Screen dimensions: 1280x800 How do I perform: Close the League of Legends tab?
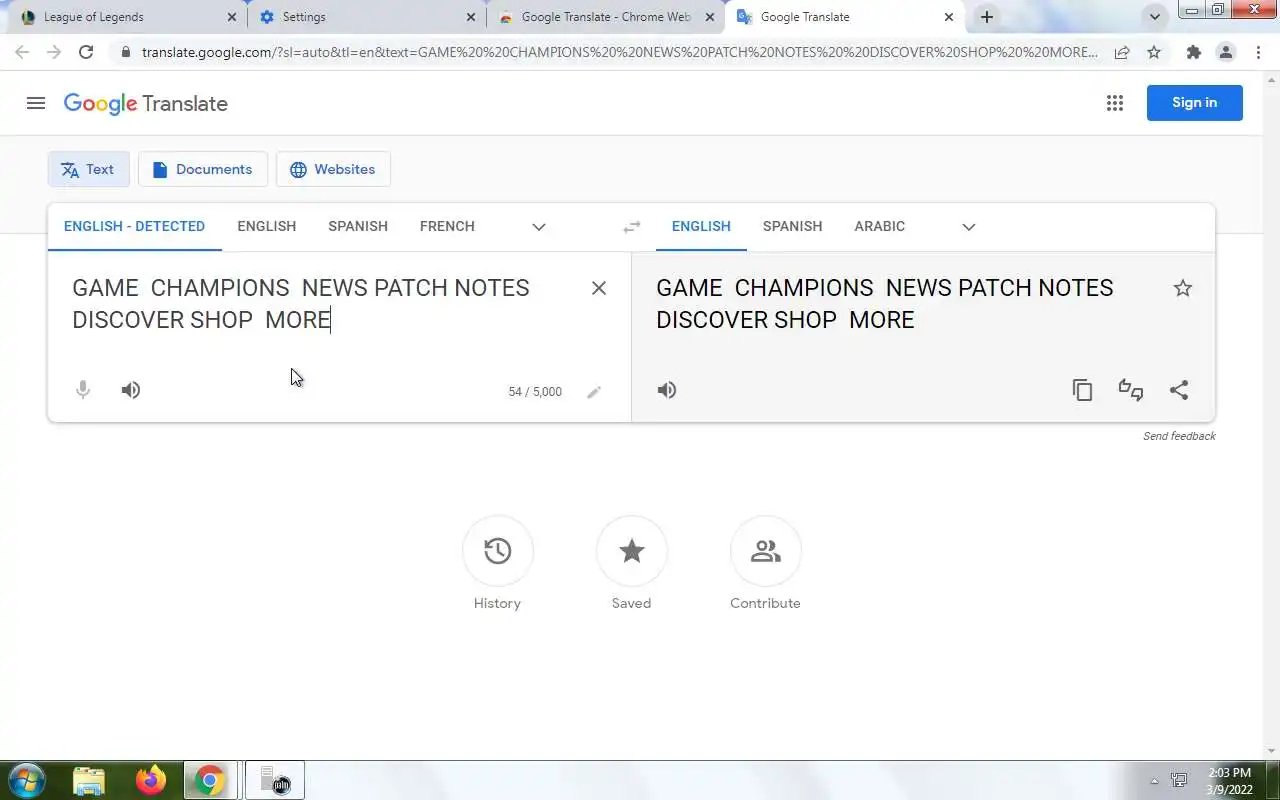pyautogui.click(x=232, y=17)
